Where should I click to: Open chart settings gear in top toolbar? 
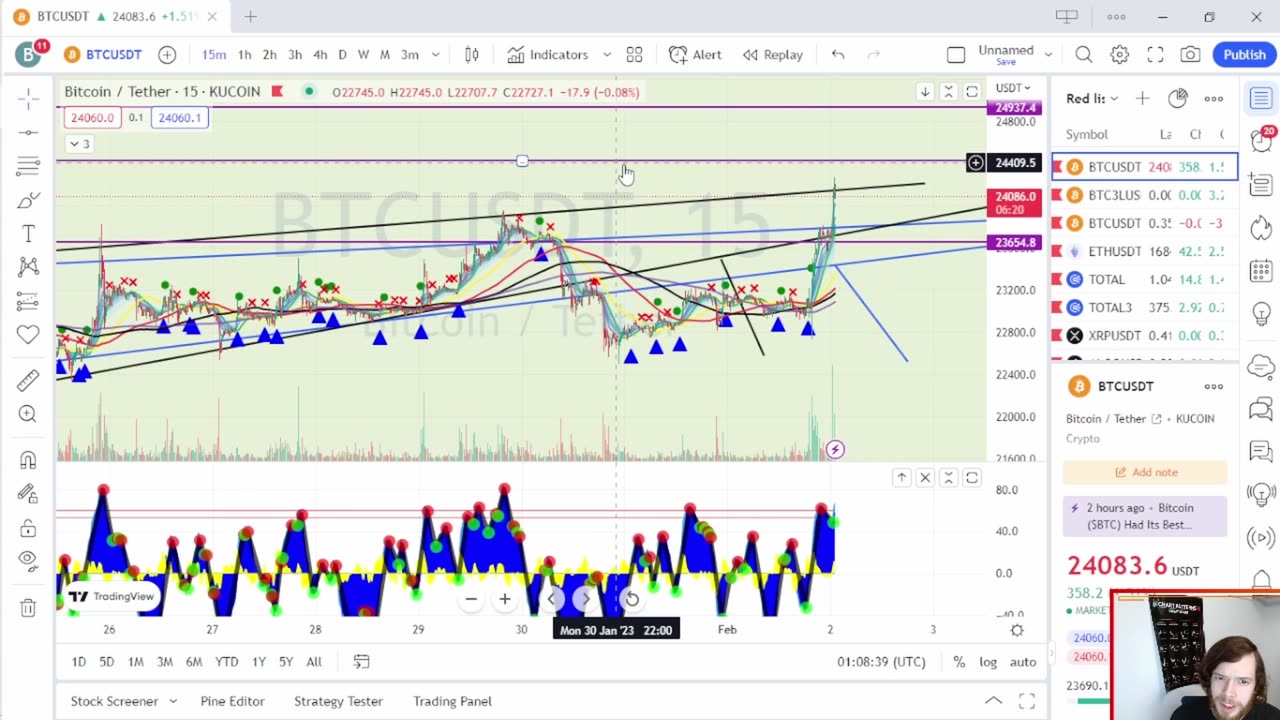pos(1119,55)
